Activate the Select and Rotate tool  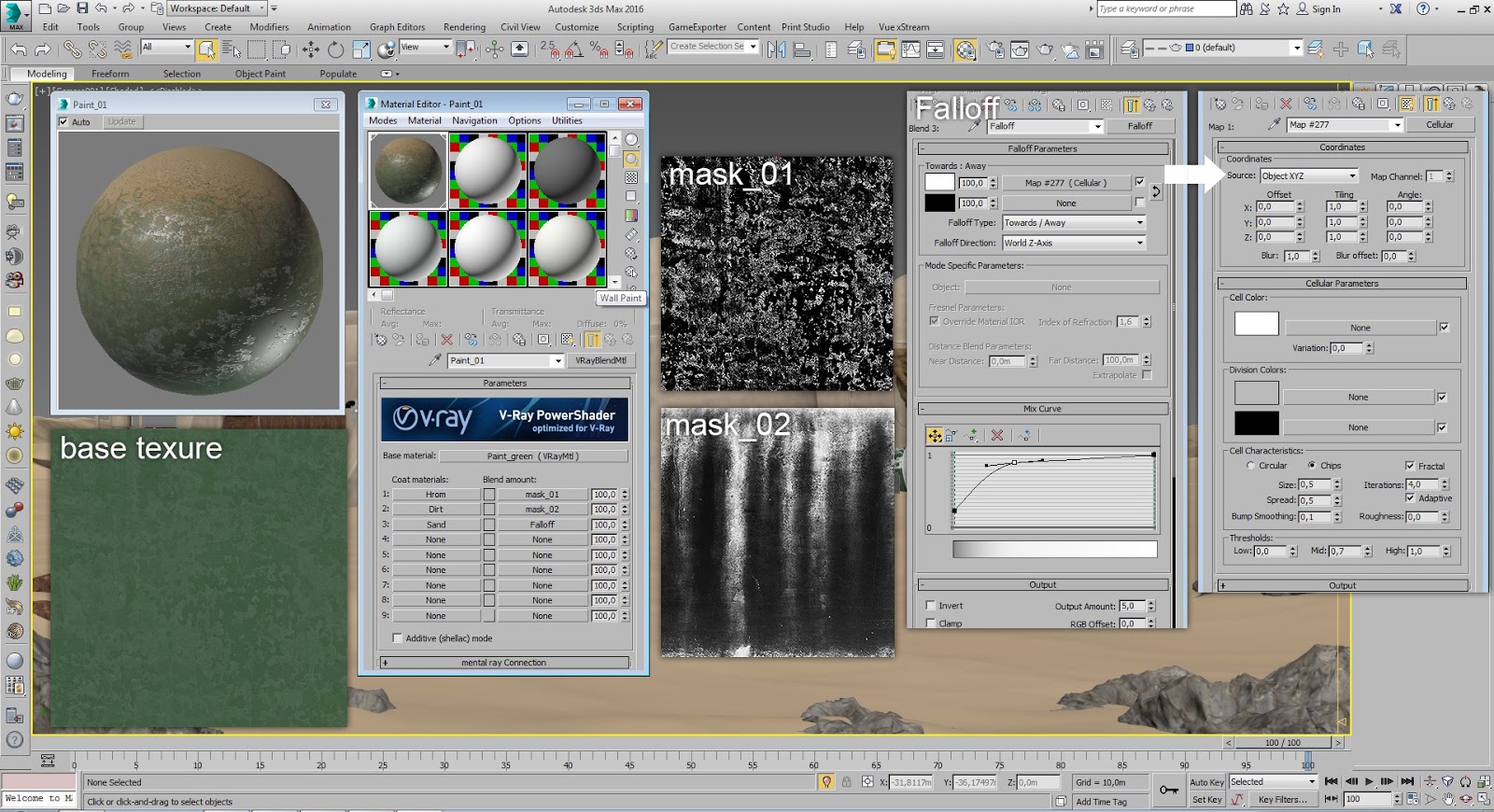pos(335,49)
